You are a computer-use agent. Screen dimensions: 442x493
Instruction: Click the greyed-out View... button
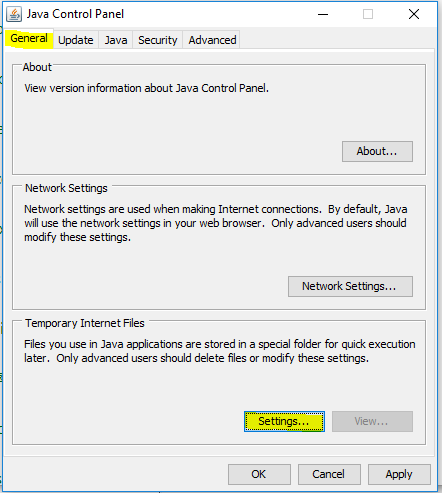pyautogui.click(x=372, y=421)
